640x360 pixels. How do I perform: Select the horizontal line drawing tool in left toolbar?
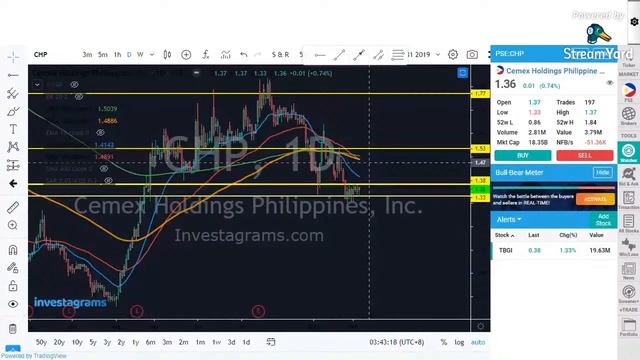pyautogui.click(x=13, y=76)
